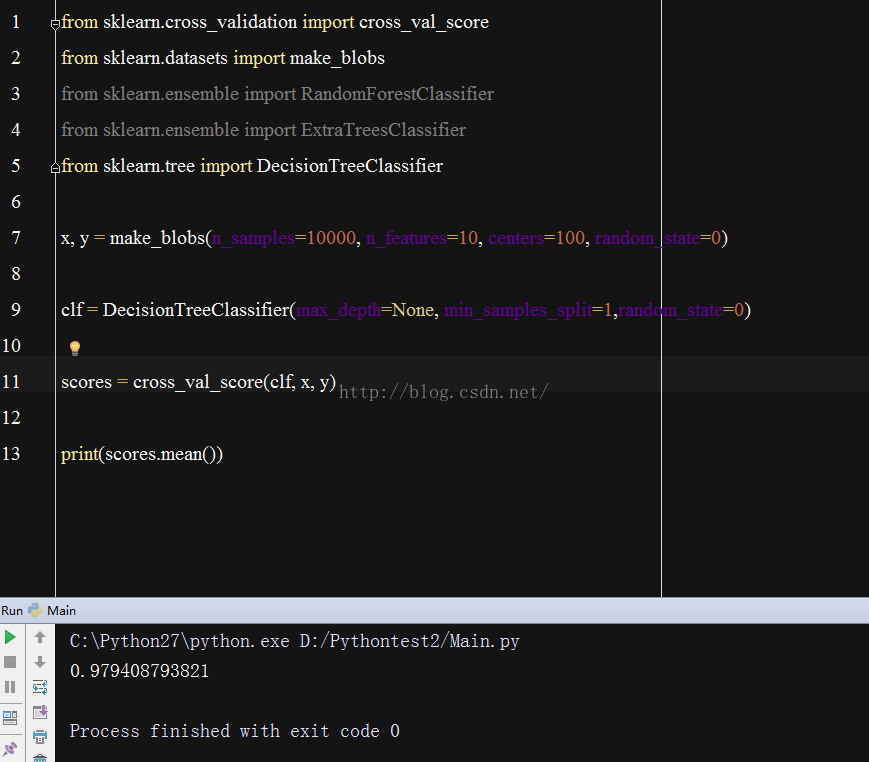The height and width of the screenshot is (762, 869).
Task: Click on make_blobs import in line 2
Action: [337, 58]
